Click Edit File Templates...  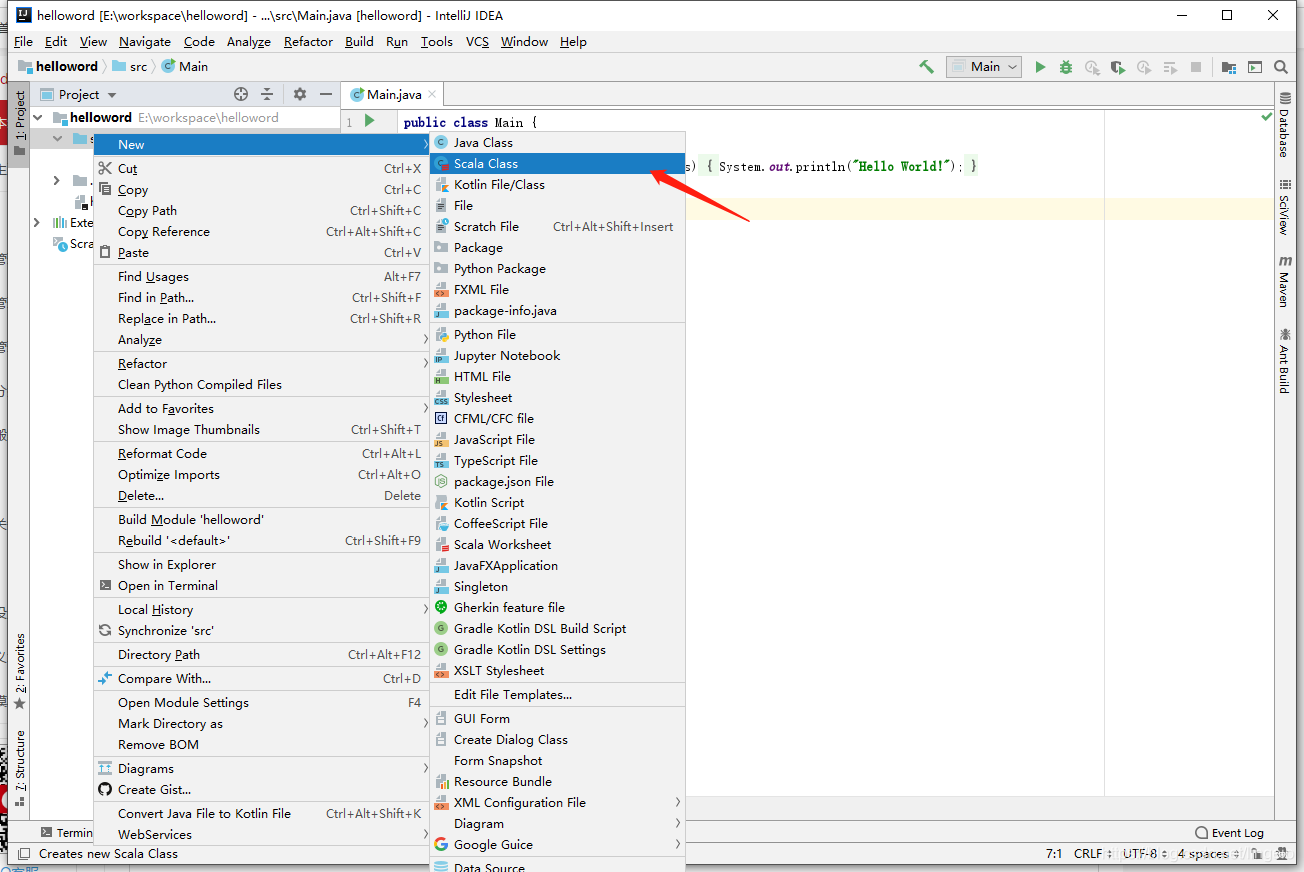[x=557, y=695]
